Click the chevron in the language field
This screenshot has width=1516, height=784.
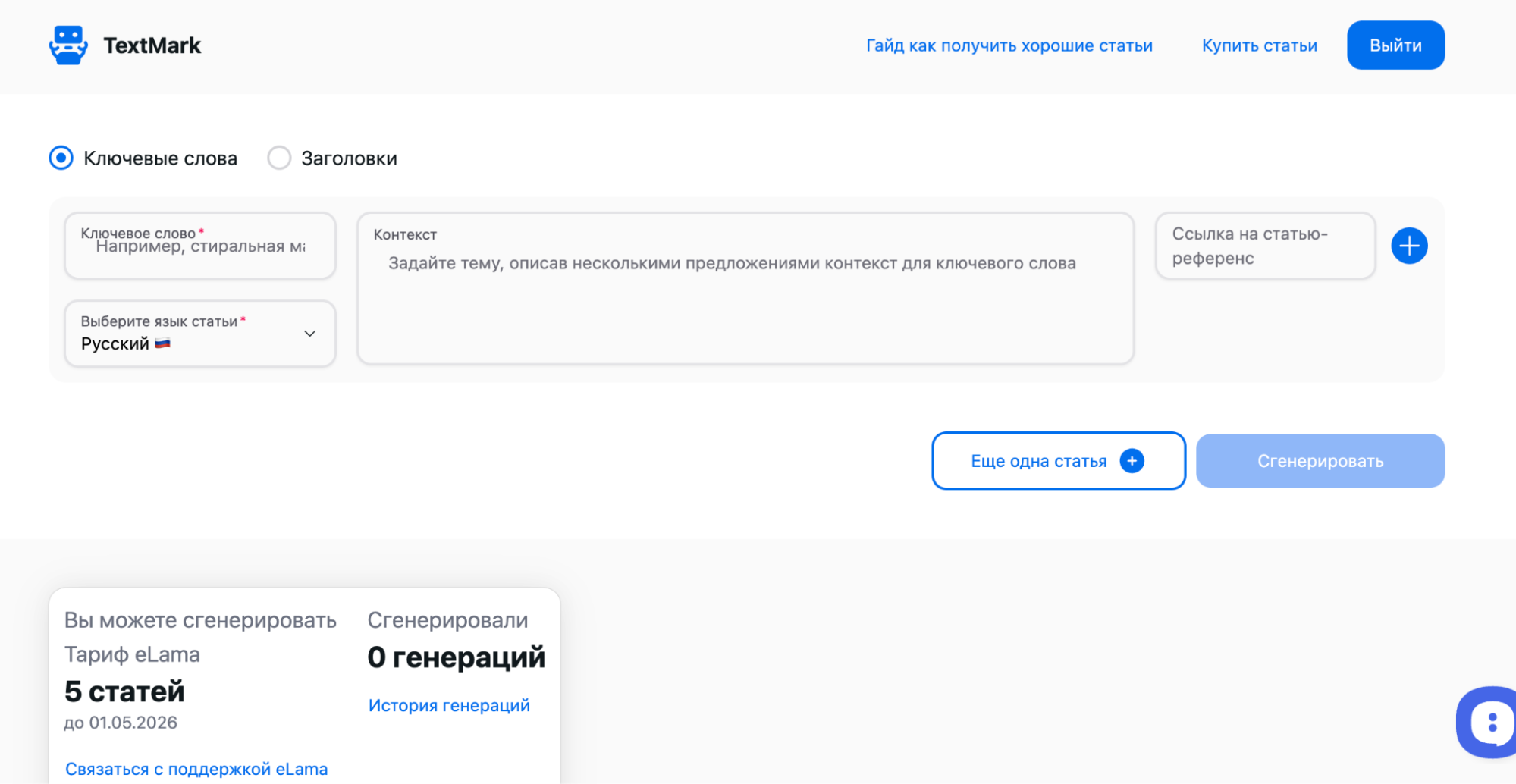(309, 334)
